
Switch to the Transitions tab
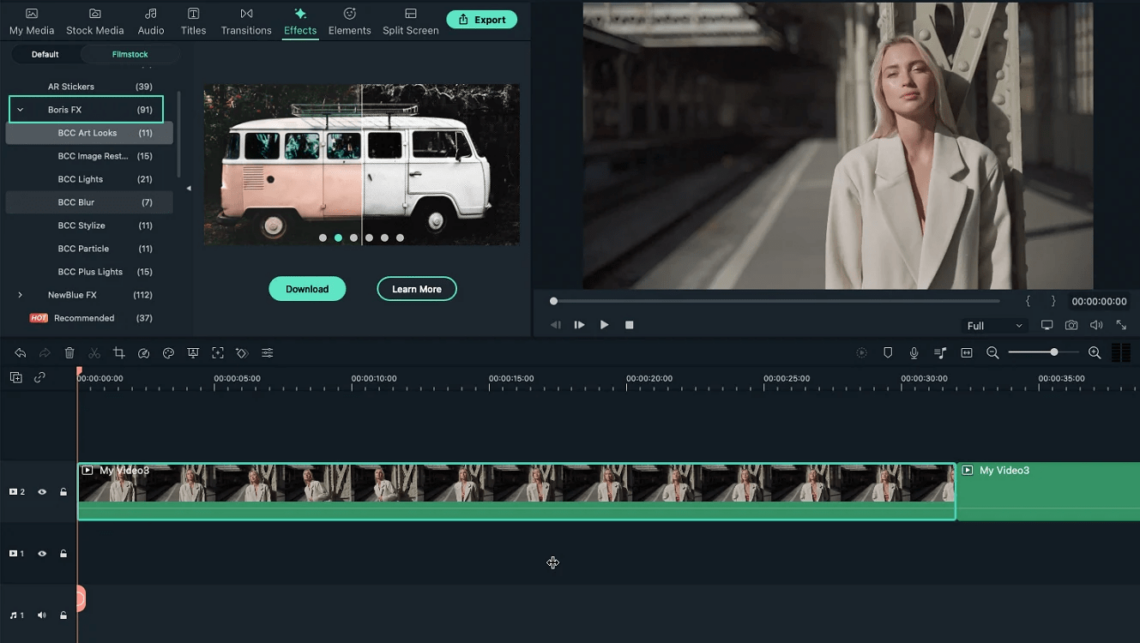click(x=246, y=20)
